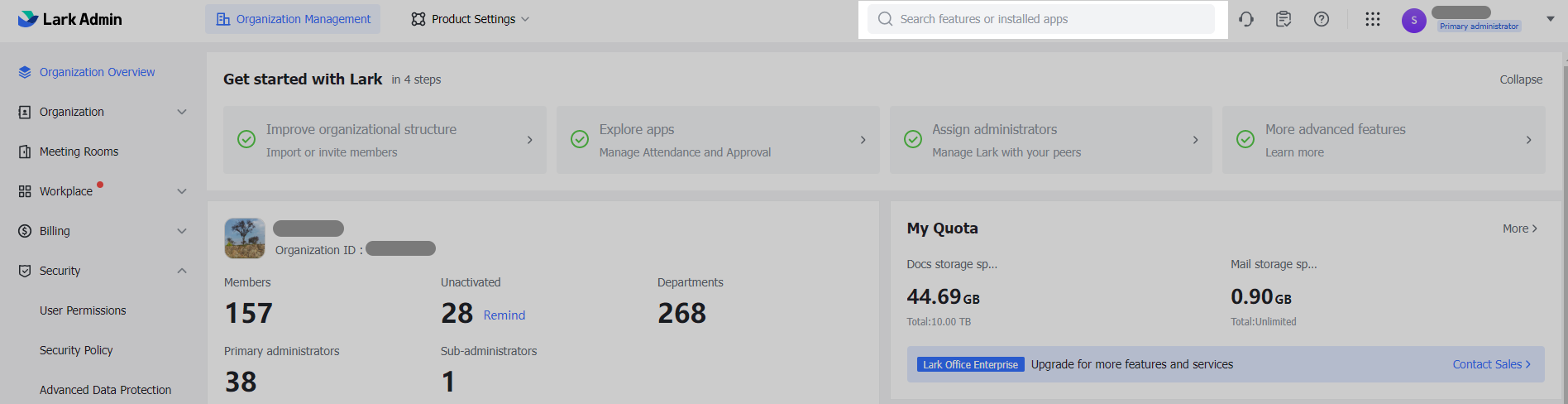Click checkmark on Explore apps card
1568x404 pixels.
click(580, 139)
